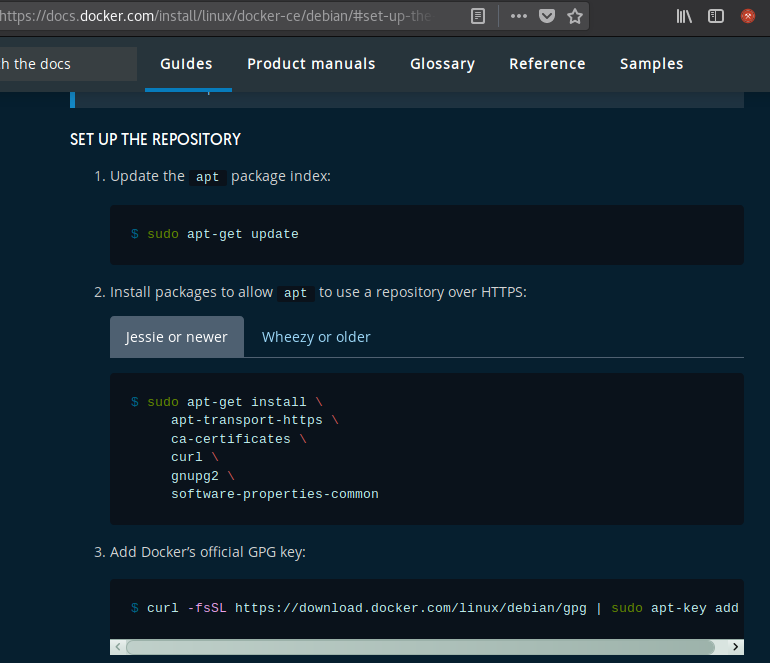
Task: Click the code scrollbar right arrow
Action: (x=735, y=647)
